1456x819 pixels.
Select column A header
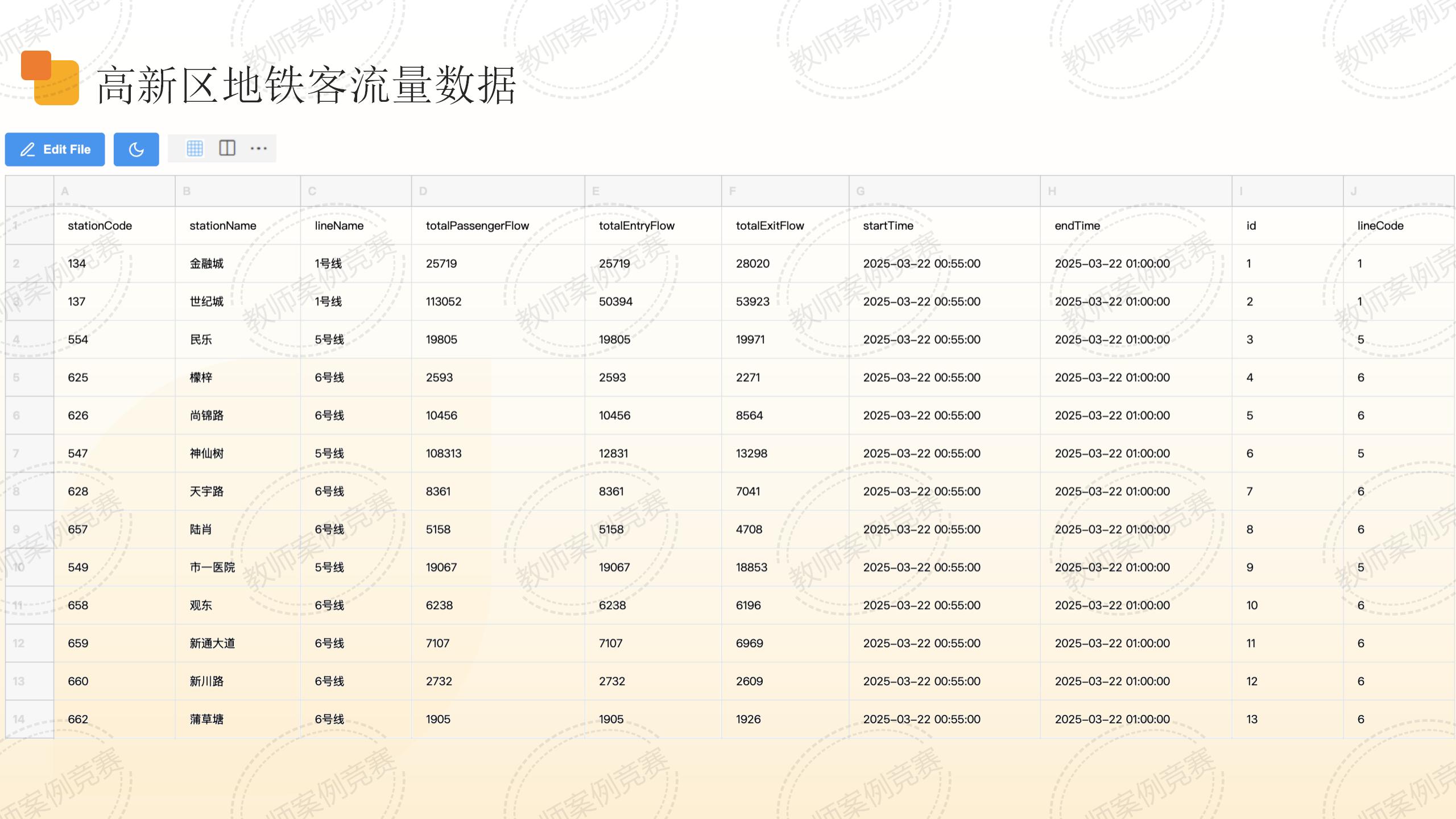click(x=114, y=191)
